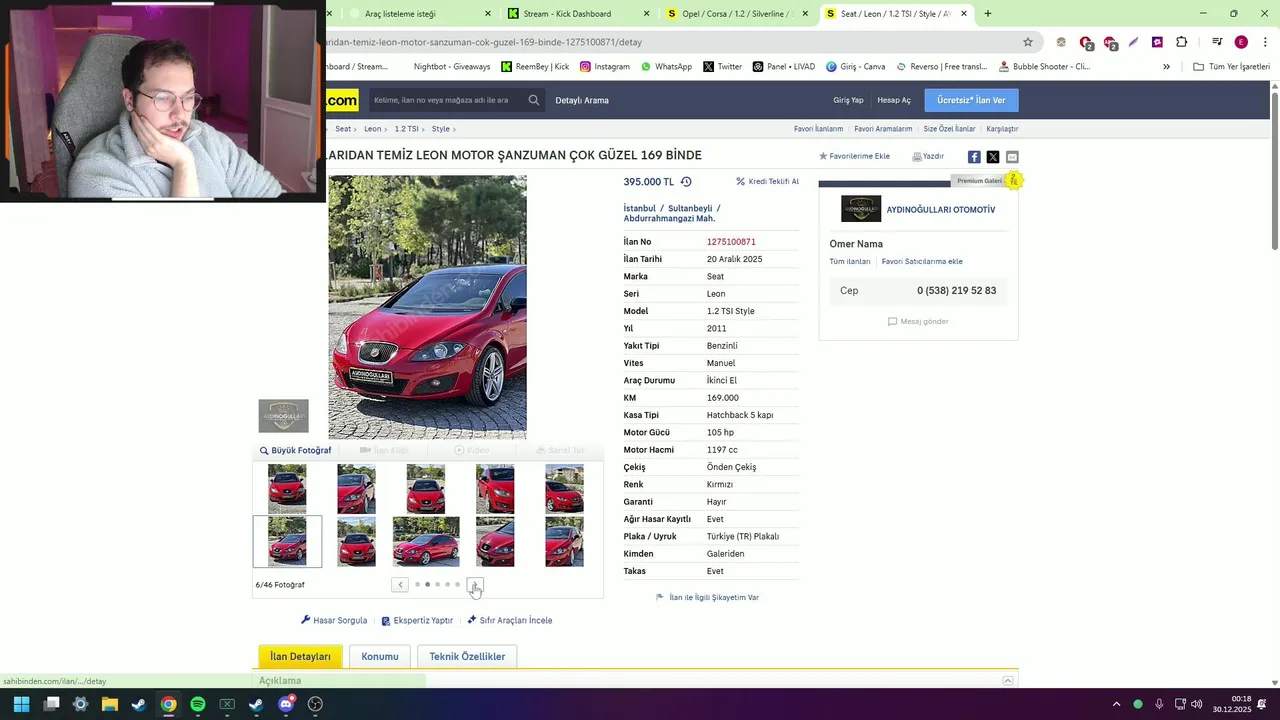Click Favori Aramalarım link
1280x720 pixels.
[883, 129]
